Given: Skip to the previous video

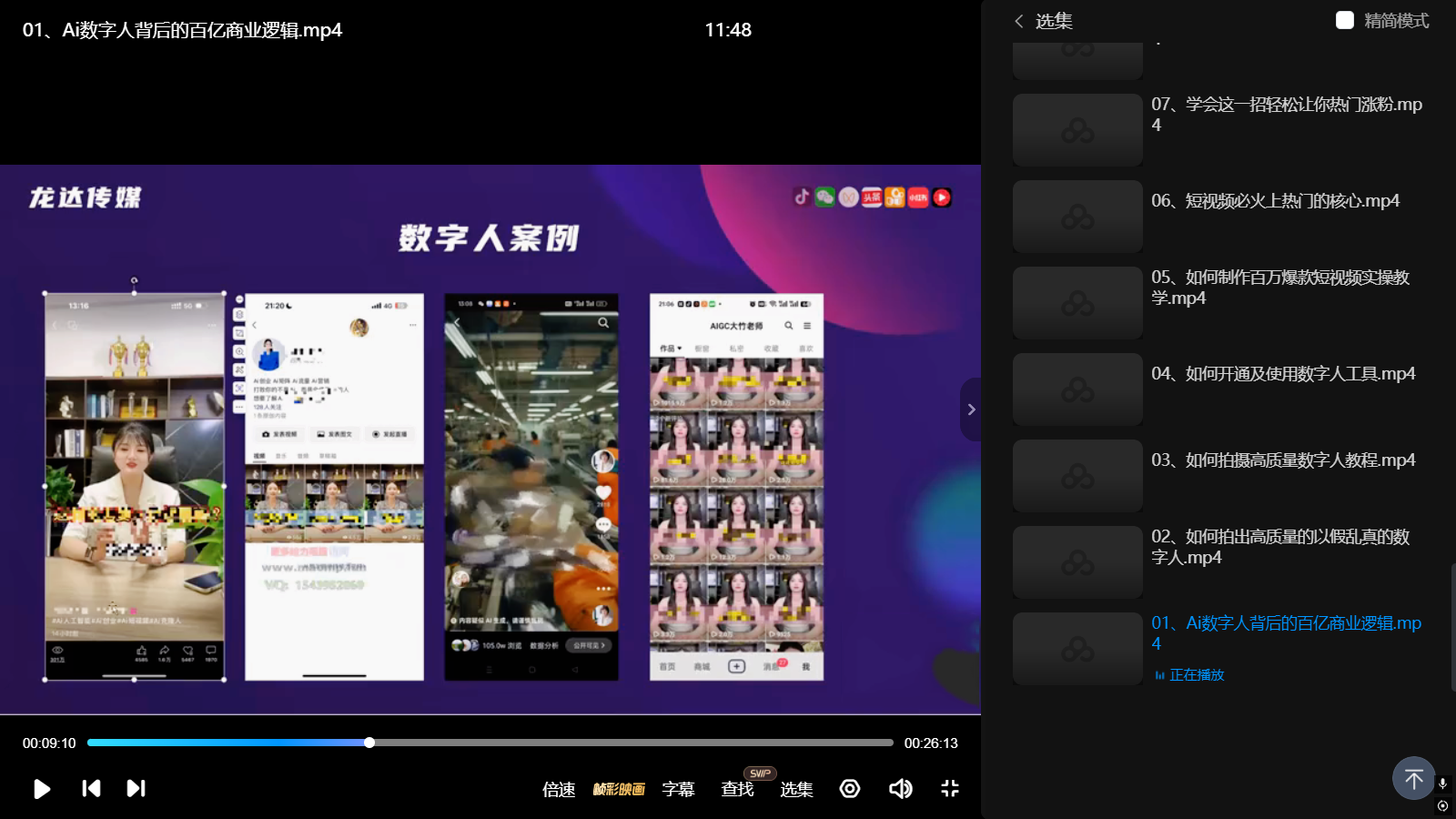Looking at the screenshot, I should 91,788.
